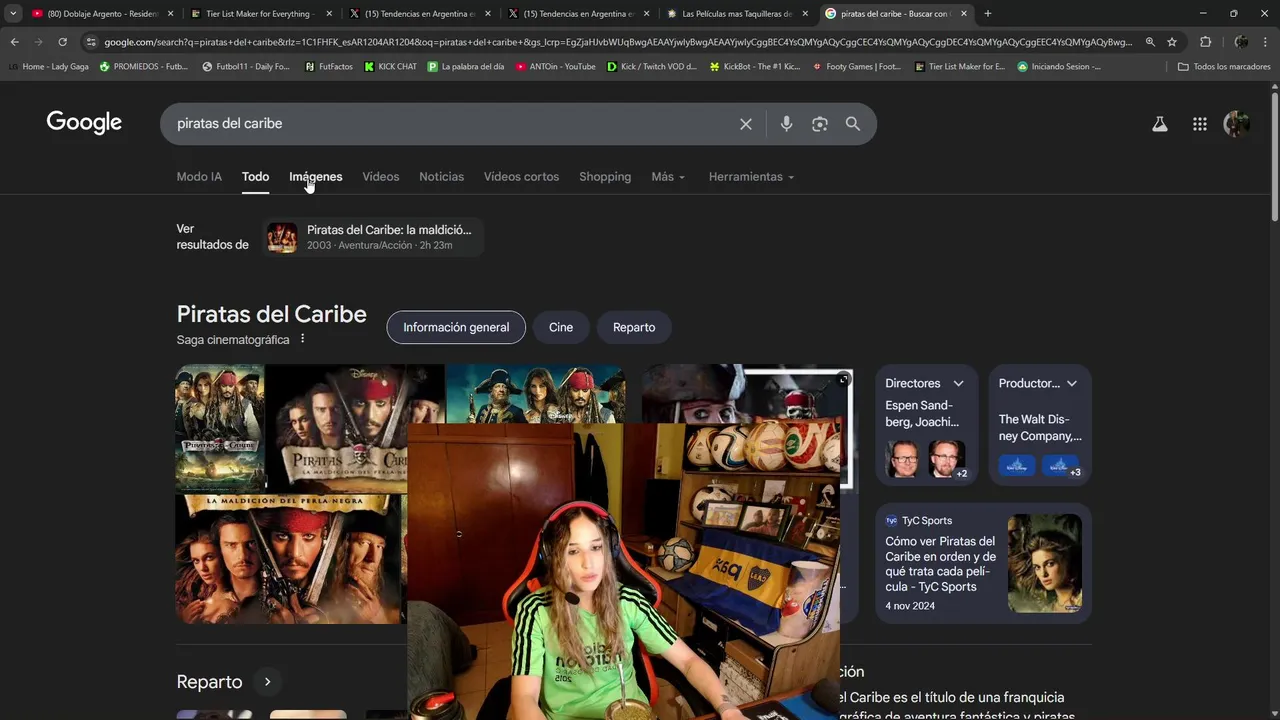Select the Cine chip
1280x720 pixels.
(x=561, y=327)
